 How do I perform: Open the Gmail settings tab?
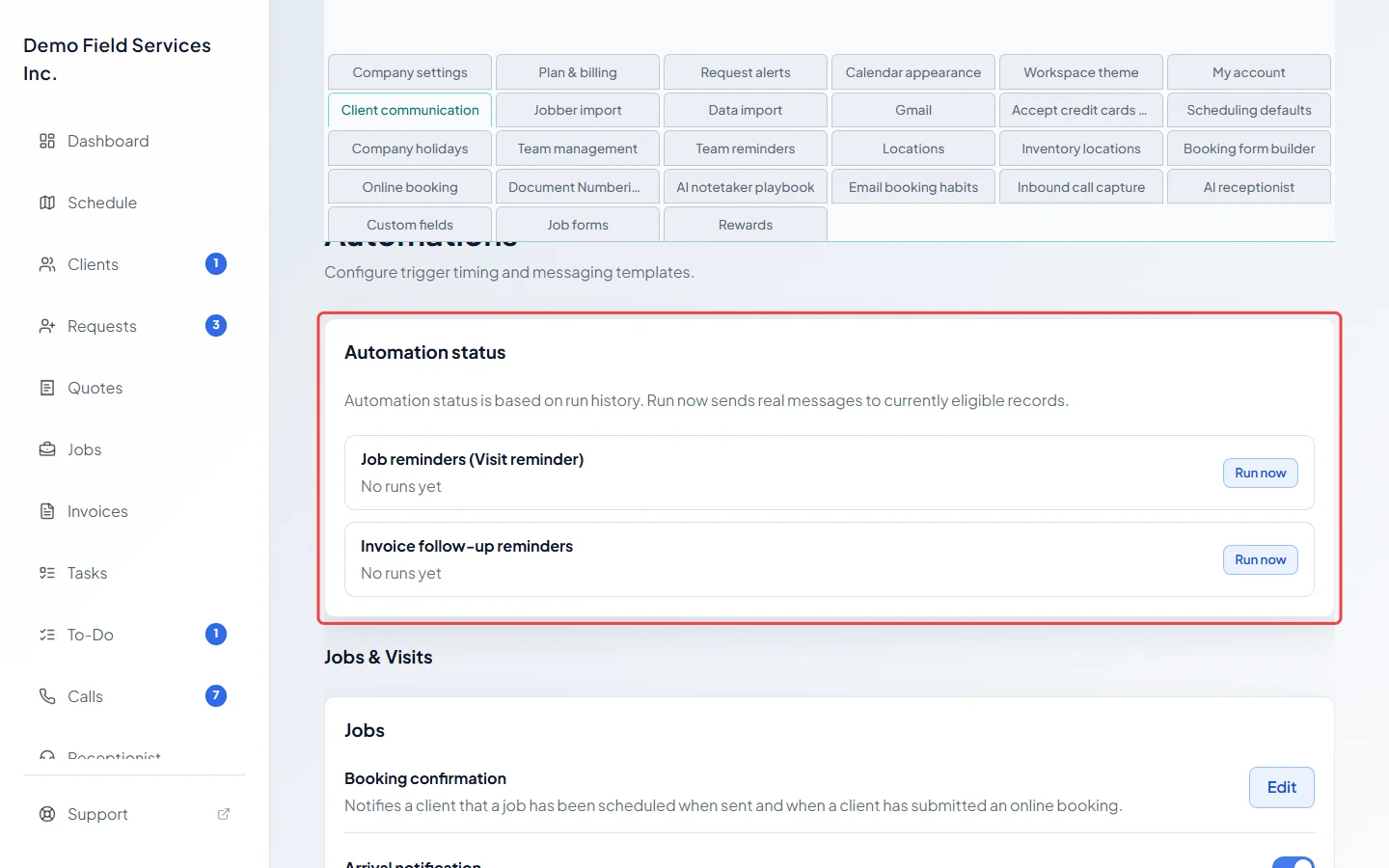click(x=913, y=110)
